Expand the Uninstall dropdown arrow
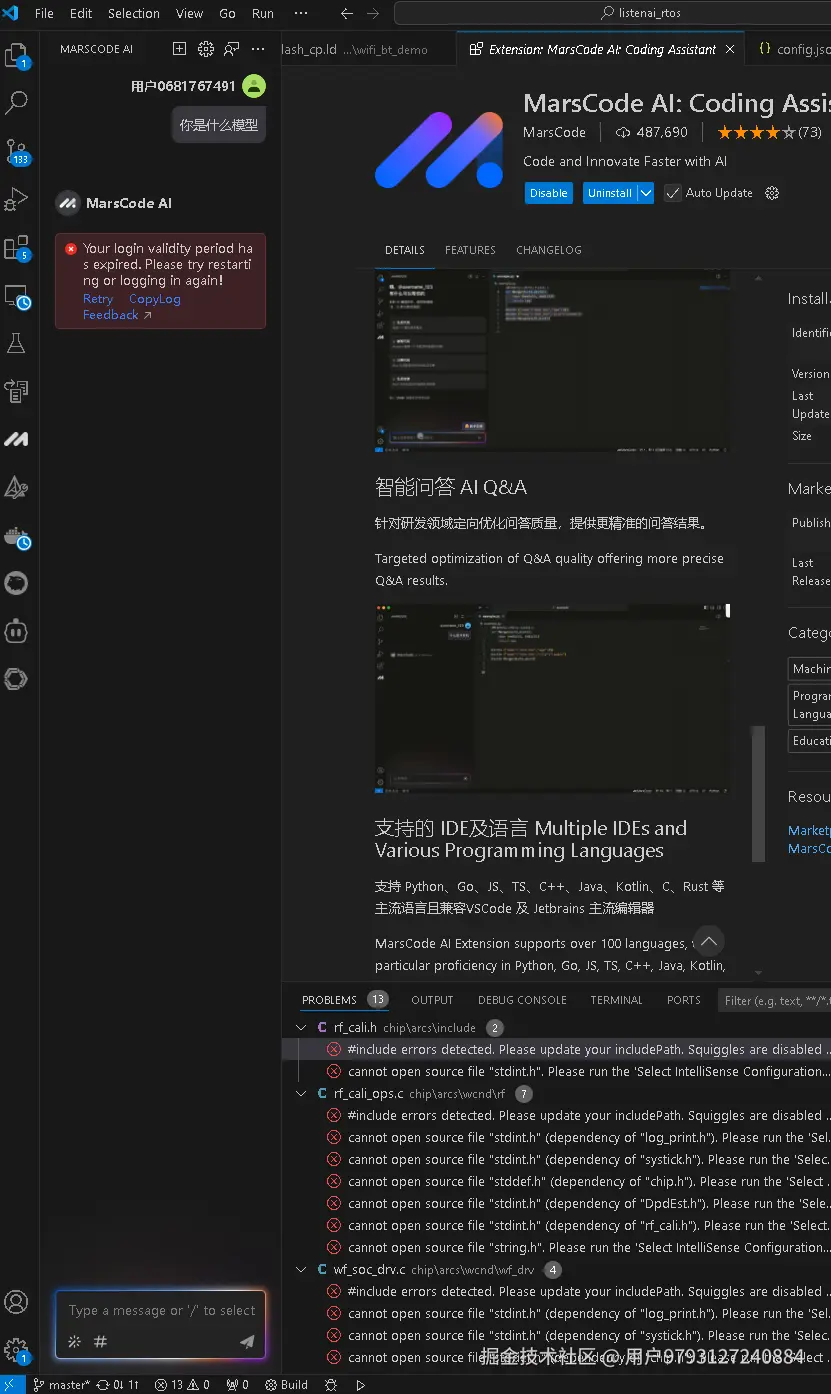Image resolution: width=831 pixels, height=1394 pixels. tap(645, 192)
